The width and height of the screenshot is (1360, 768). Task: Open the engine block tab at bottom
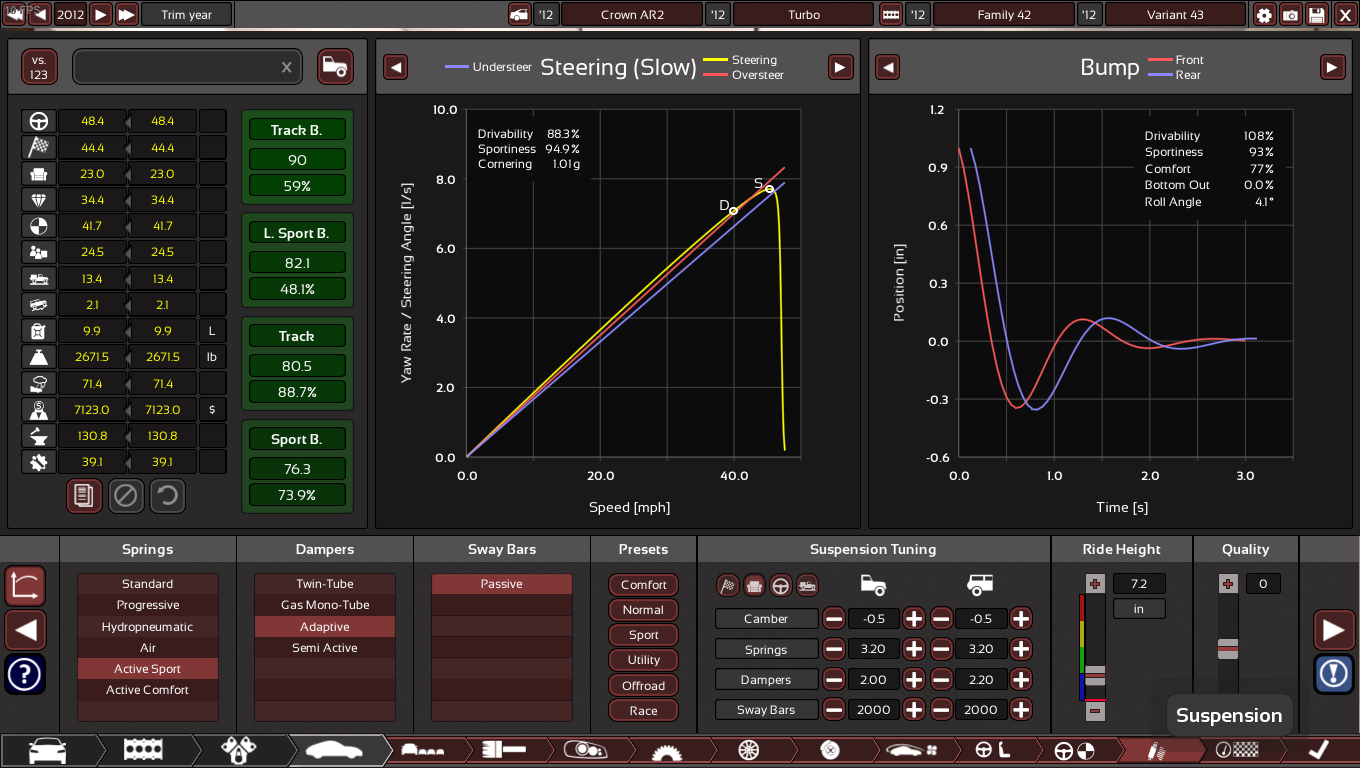click(x=144, y=750)
